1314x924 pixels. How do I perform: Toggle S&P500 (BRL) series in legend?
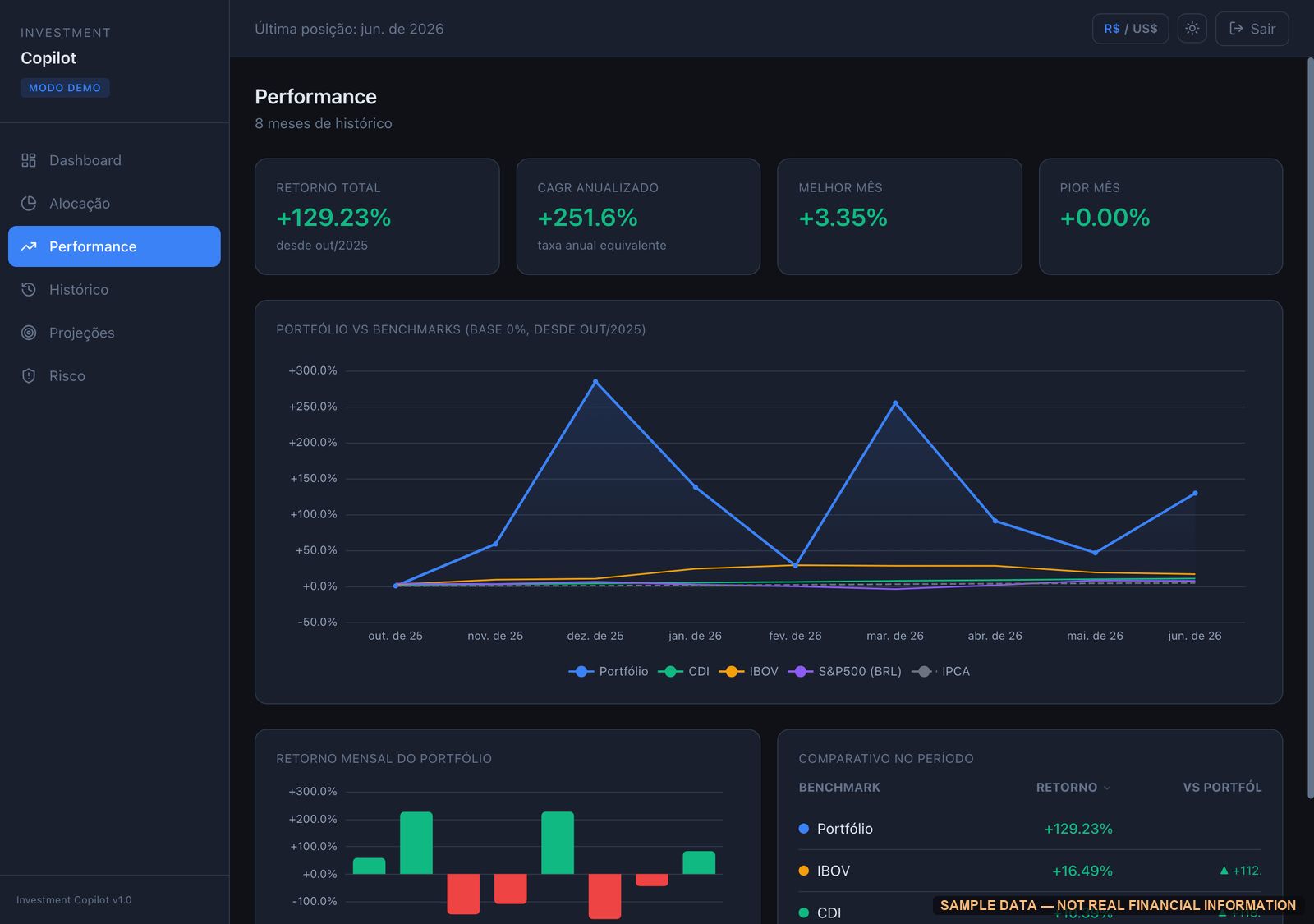point(844,671)
